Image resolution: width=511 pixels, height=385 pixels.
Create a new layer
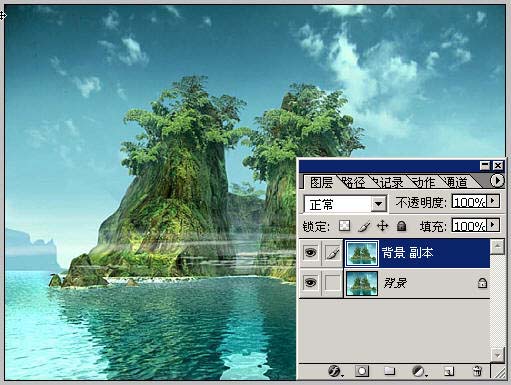pyautogui.click(x=449, y=371)
